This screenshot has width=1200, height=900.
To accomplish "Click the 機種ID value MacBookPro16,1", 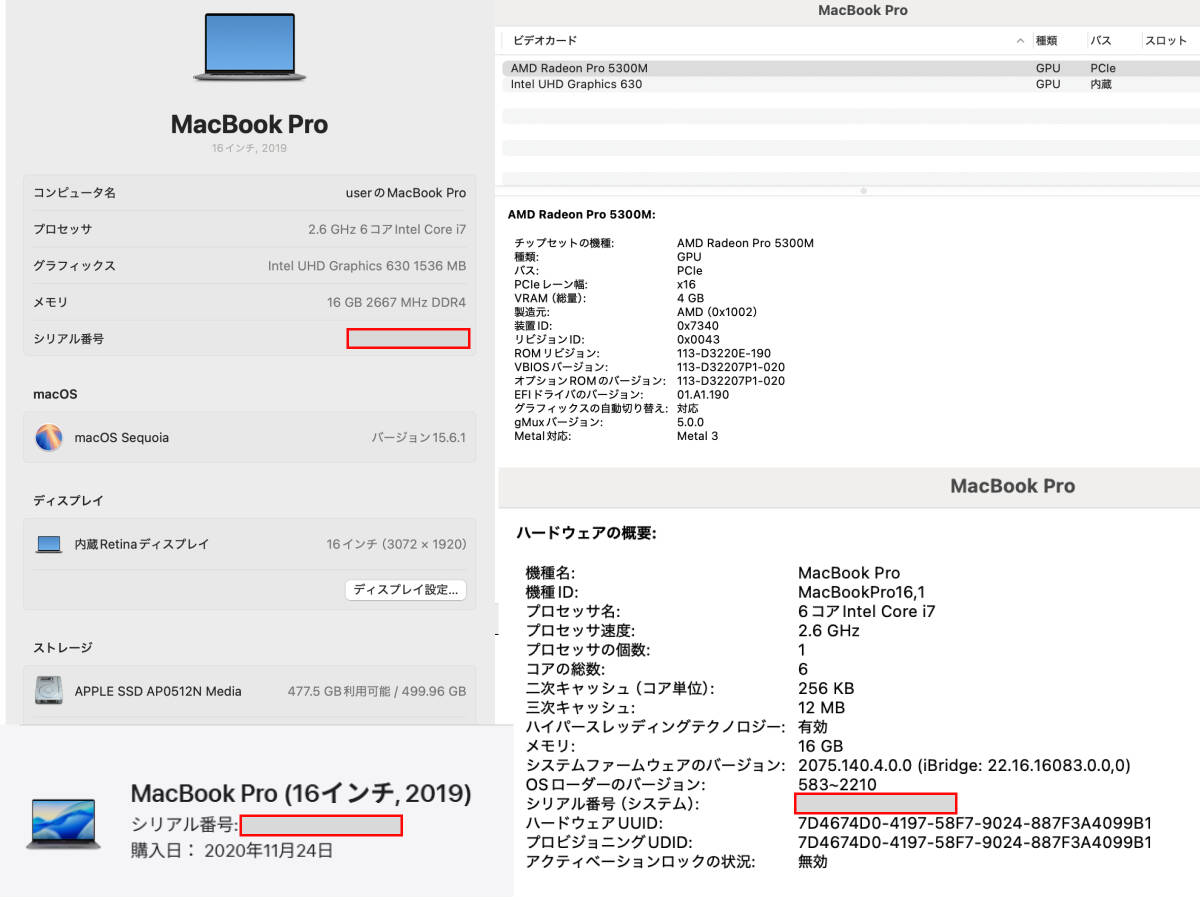I will pos(861,592).
